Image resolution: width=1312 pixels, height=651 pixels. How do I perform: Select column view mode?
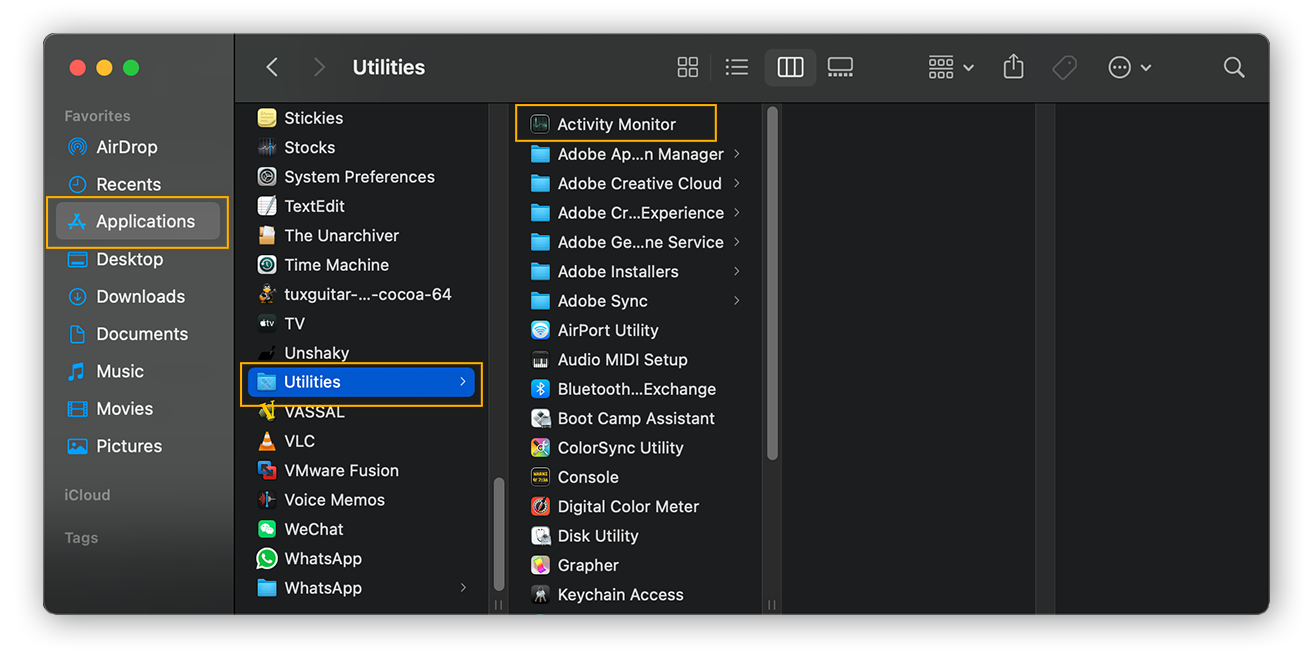pyautogui.click(x=790, y=67)
